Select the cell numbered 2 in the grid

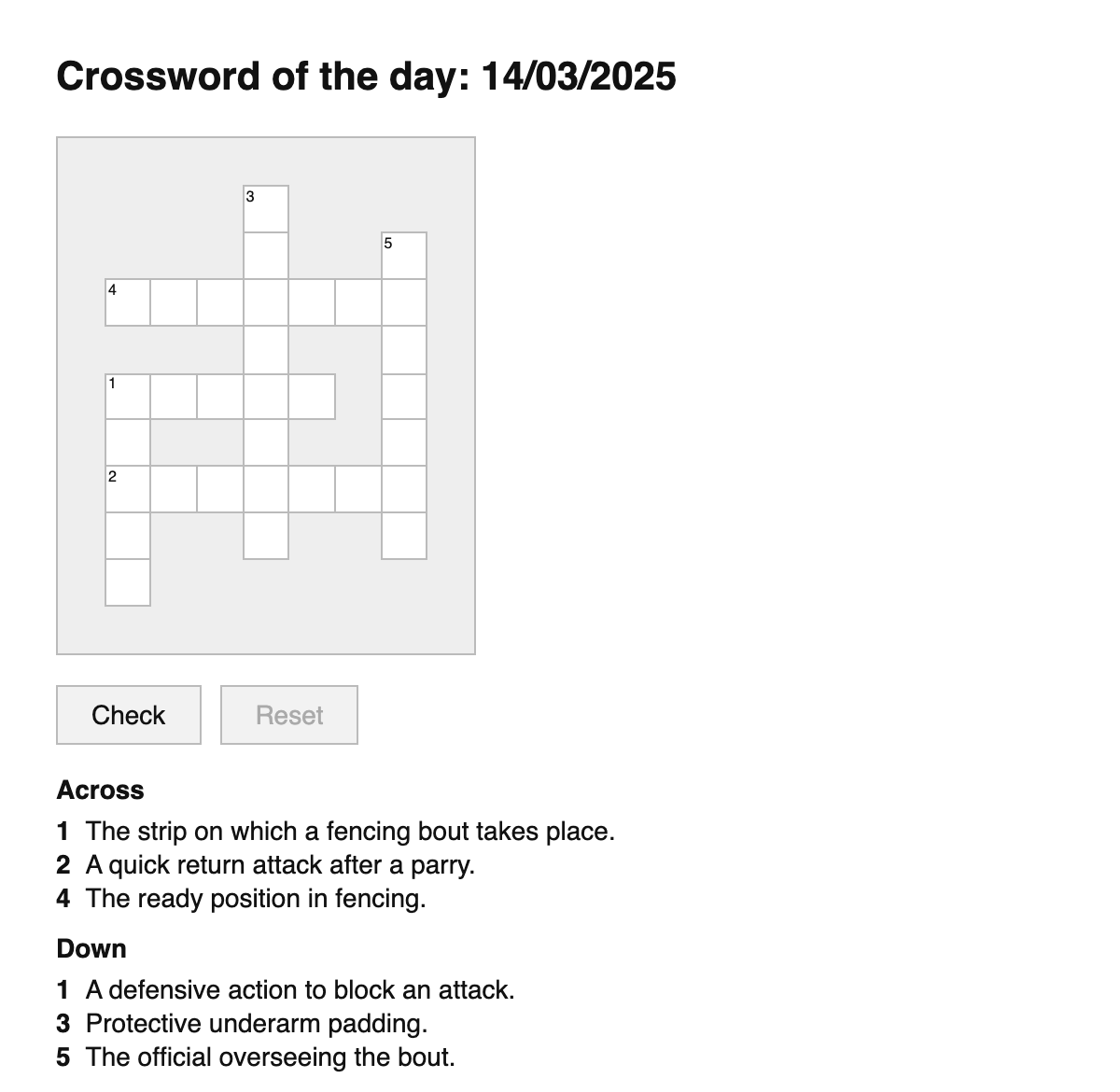(x=128, y=488)
